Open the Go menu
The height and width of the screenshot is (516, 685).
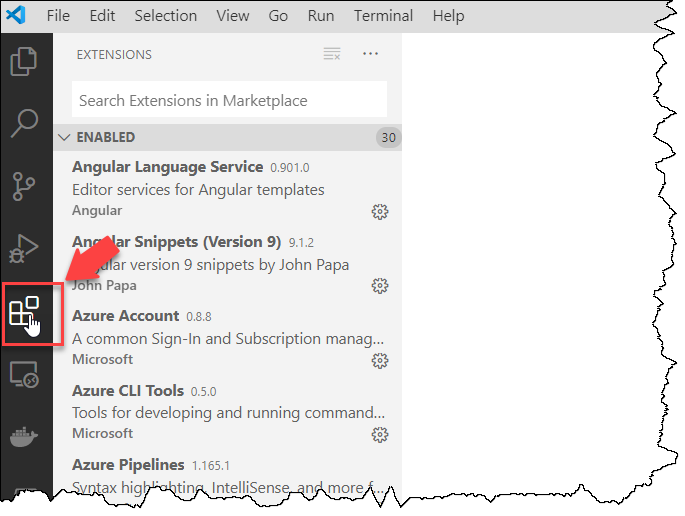pyautogui.click(x=278, y=16)
